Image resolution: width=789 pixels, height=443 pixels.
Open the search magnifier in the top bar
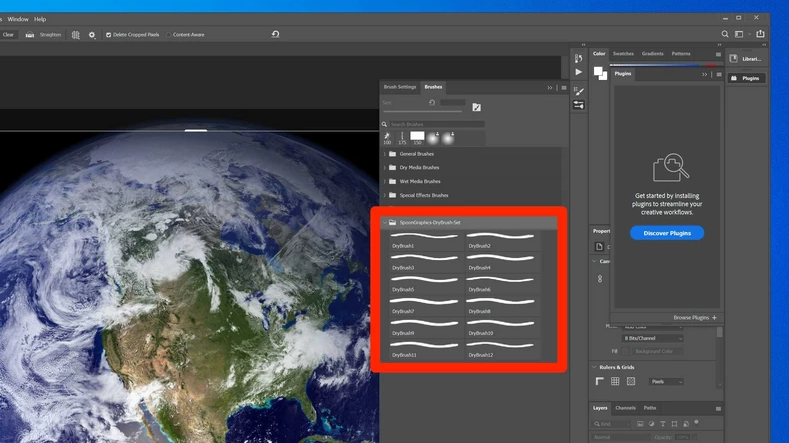coord(725,34)
